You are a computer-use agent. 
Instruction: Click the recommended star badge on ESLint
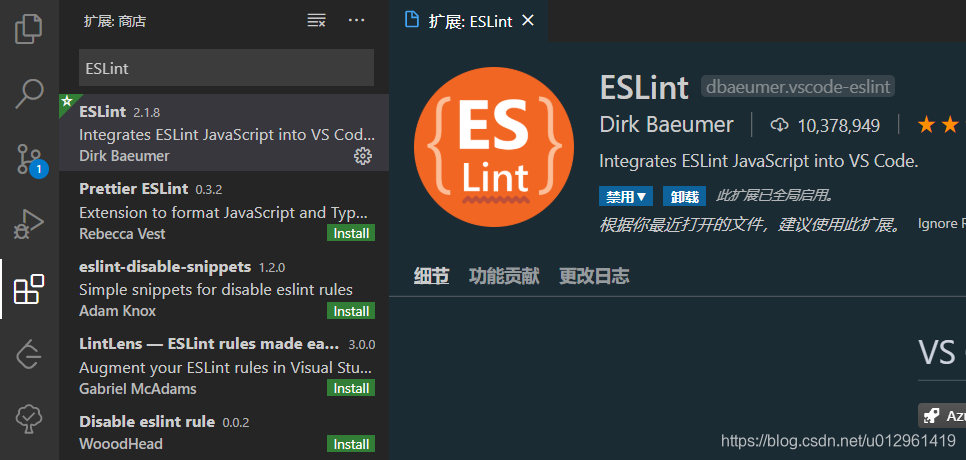(68, 102)
